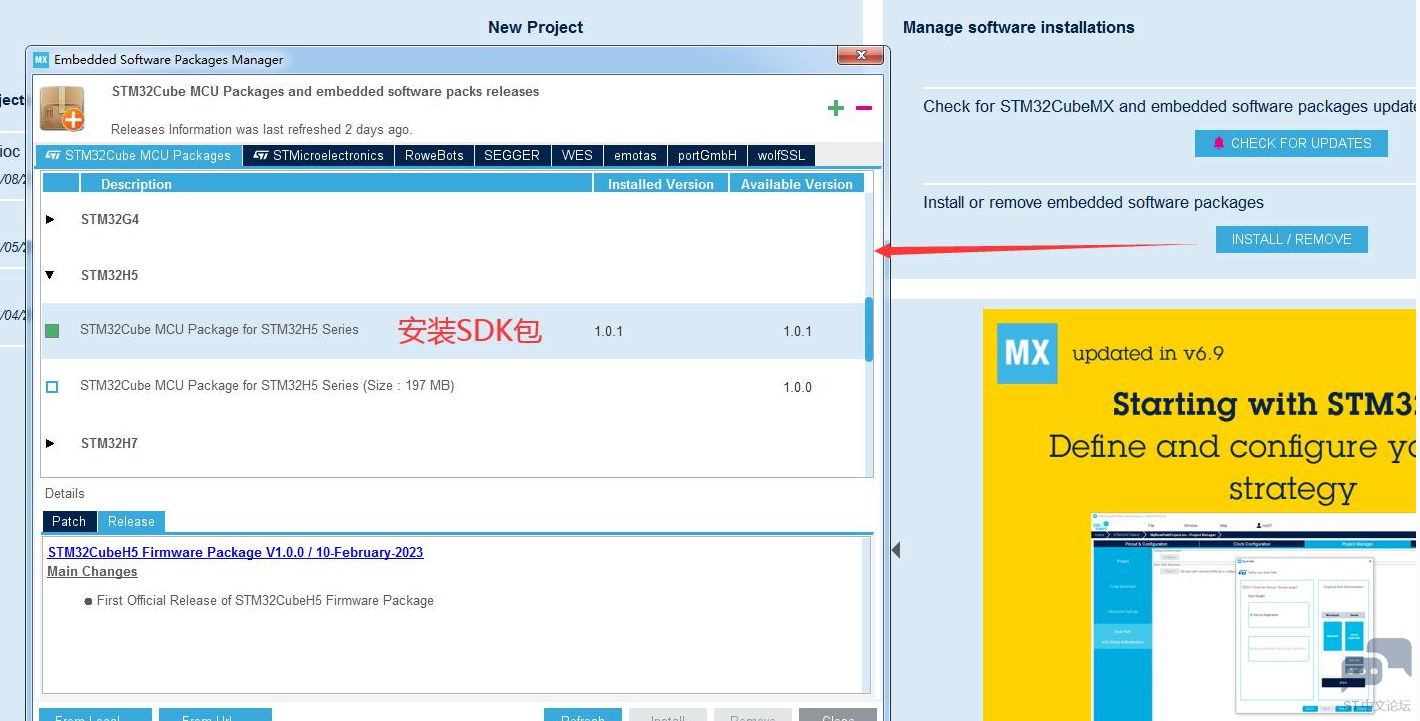Screen dimensions: 1420x721
Task: Open the wolfSSL tab
Action: pyautogui.click(x=781, y=155)
